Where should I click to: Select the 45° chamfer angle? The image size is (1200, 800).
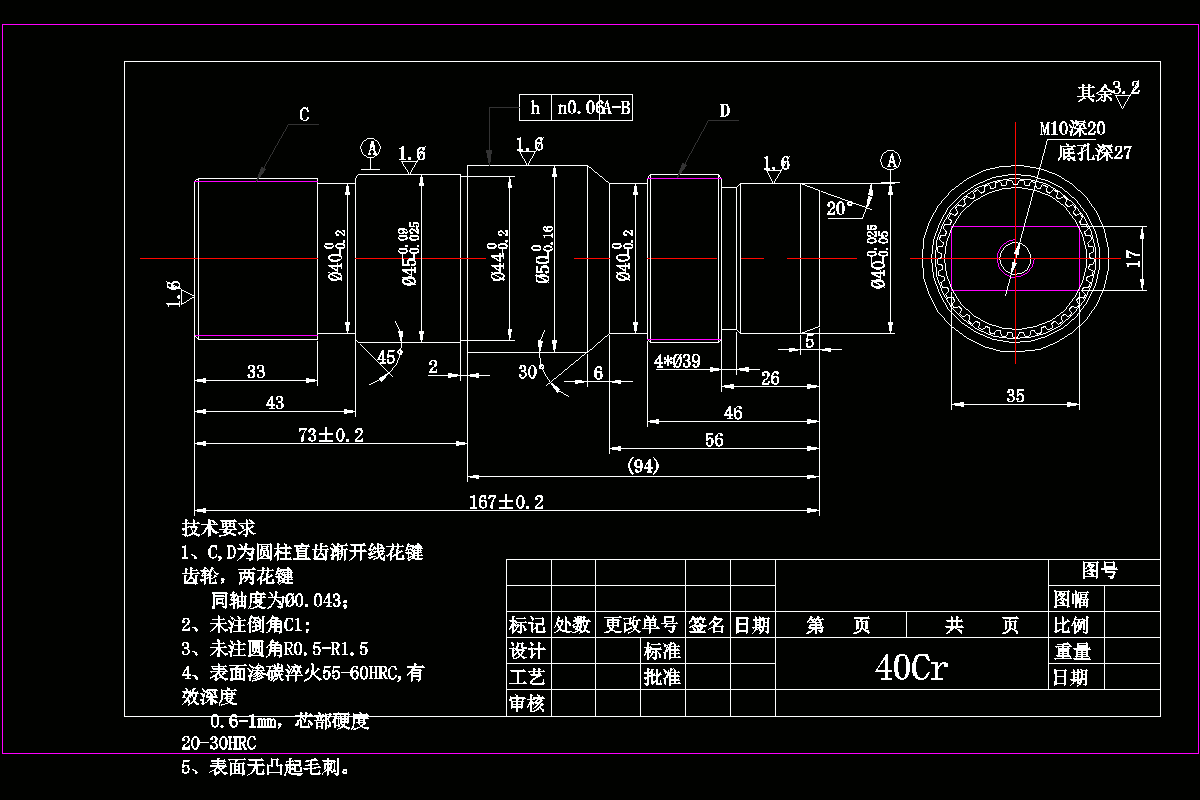click(x=389, y=356)
